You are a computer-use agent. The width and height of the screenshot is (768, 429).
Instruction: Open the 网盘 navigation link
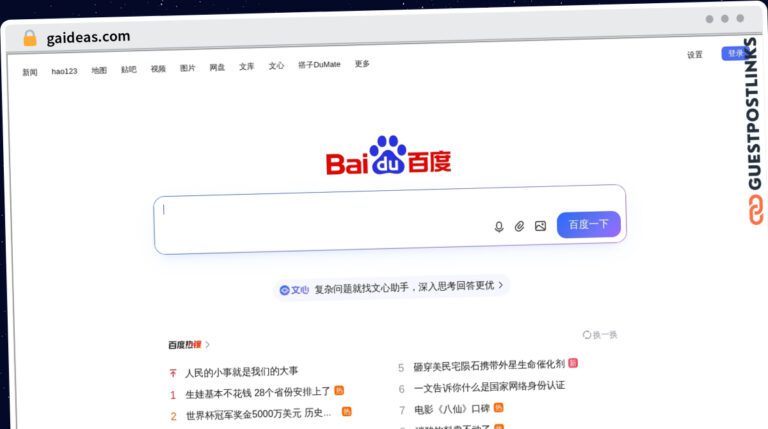[217, 68]
